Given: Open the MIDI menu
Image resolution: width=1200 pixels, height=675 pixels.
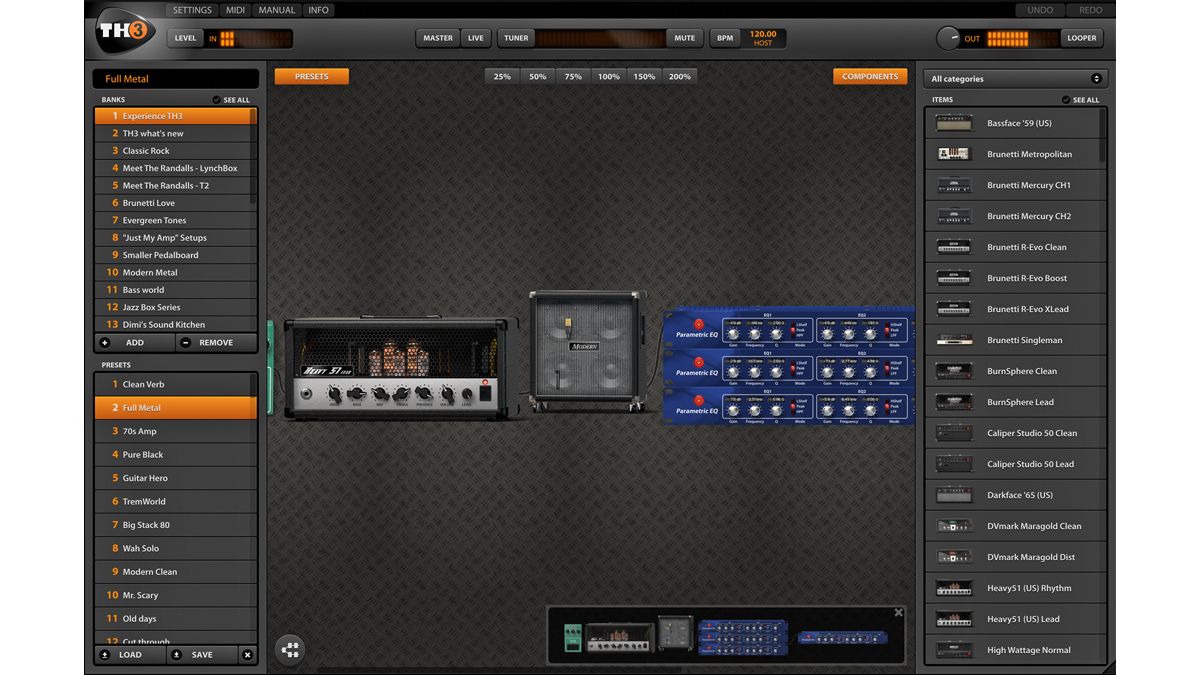Looking at the screenshot, I should pos(234,9).
